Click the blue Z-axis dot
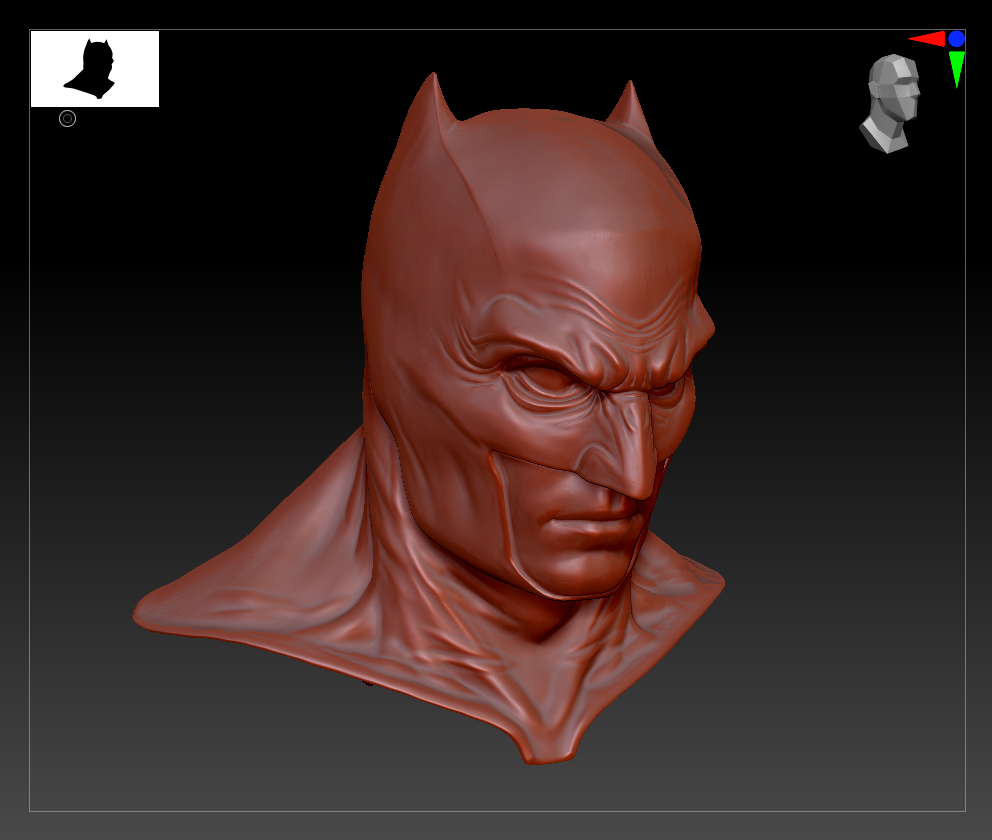Screen dimensions: 992x840 (x=957, y=39)
